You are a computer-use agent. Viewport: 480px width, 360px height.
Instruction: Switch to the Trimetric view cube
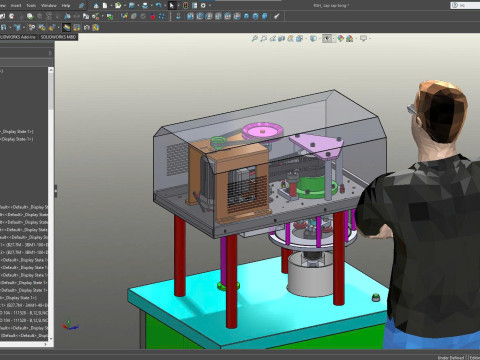(255, 16)
